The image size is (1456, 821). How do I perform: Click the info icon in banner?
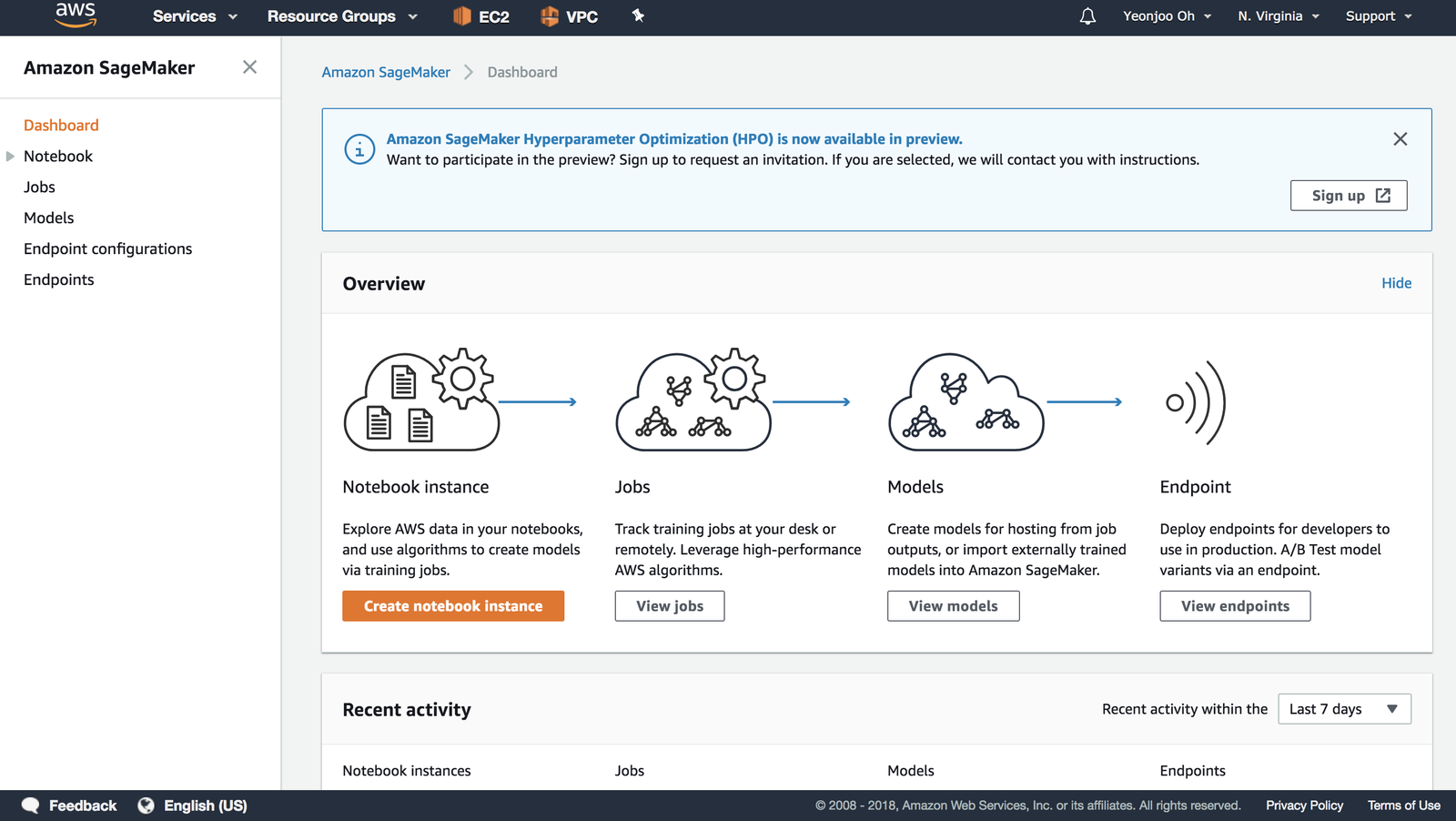pyautogui.click(x=359, y=149)
